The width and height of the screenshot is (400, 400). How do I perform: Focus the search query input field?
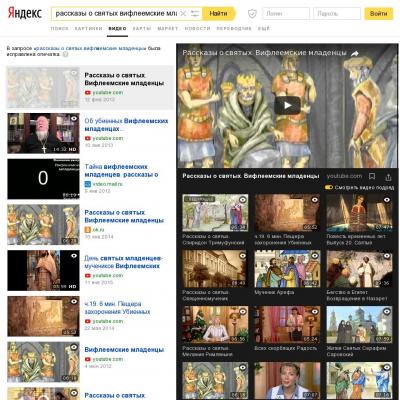(116, 14)
